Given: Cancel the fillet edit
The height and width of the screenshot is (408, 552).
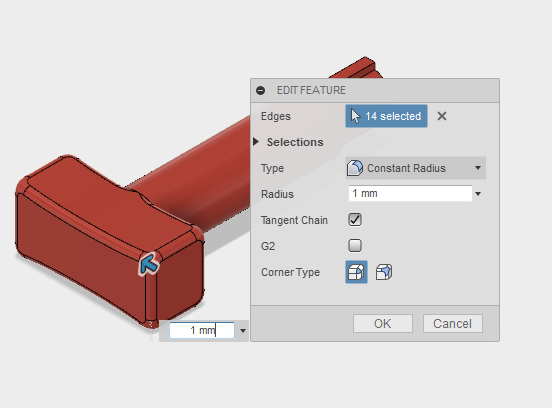Looking at the screenshot, I should tap(452, 324).
